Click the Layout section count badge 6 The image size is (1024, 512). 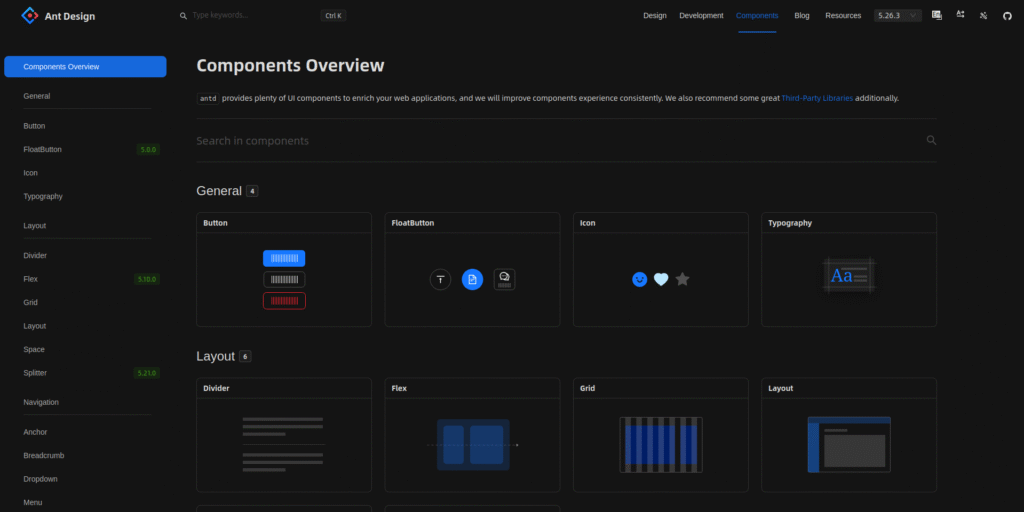[245, 357]
